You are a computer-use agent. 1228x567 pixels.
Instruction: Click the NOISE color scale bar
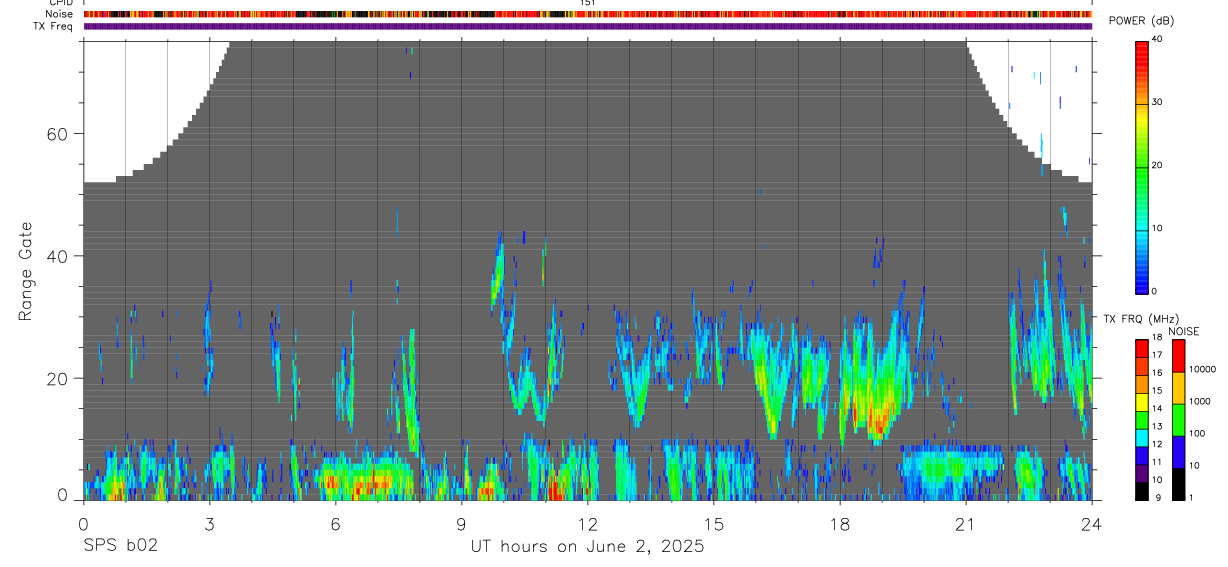coord(1178,420)
